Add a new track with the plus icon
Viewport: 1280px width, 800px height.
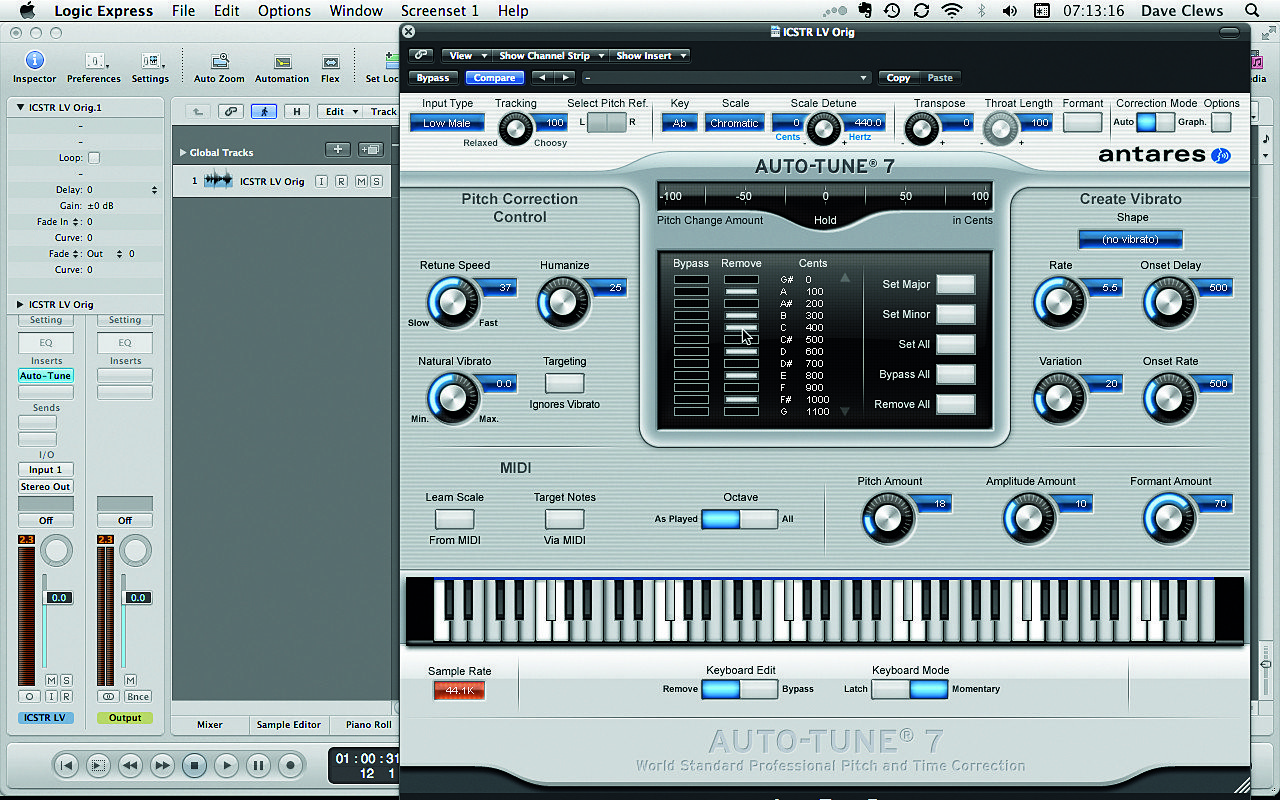click(338, 150)
